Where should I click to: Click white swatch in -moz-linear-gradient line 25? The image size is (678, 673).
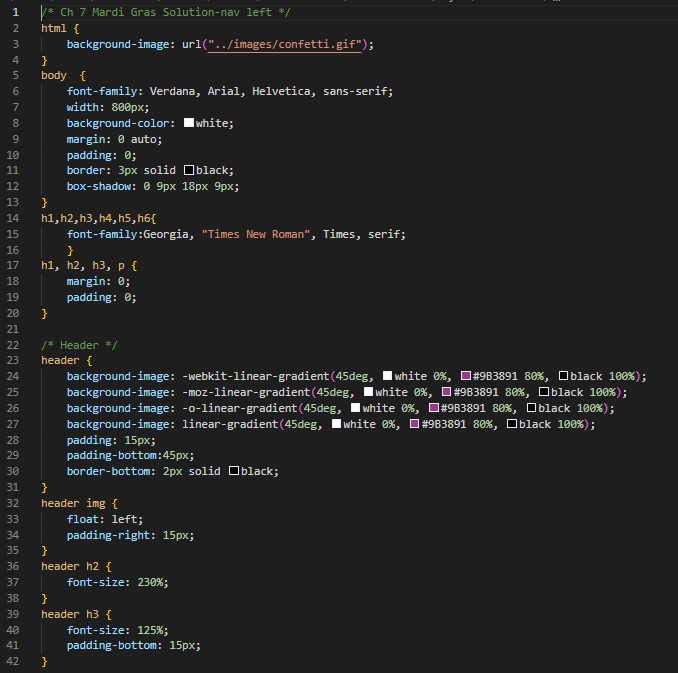click(368, 391)
